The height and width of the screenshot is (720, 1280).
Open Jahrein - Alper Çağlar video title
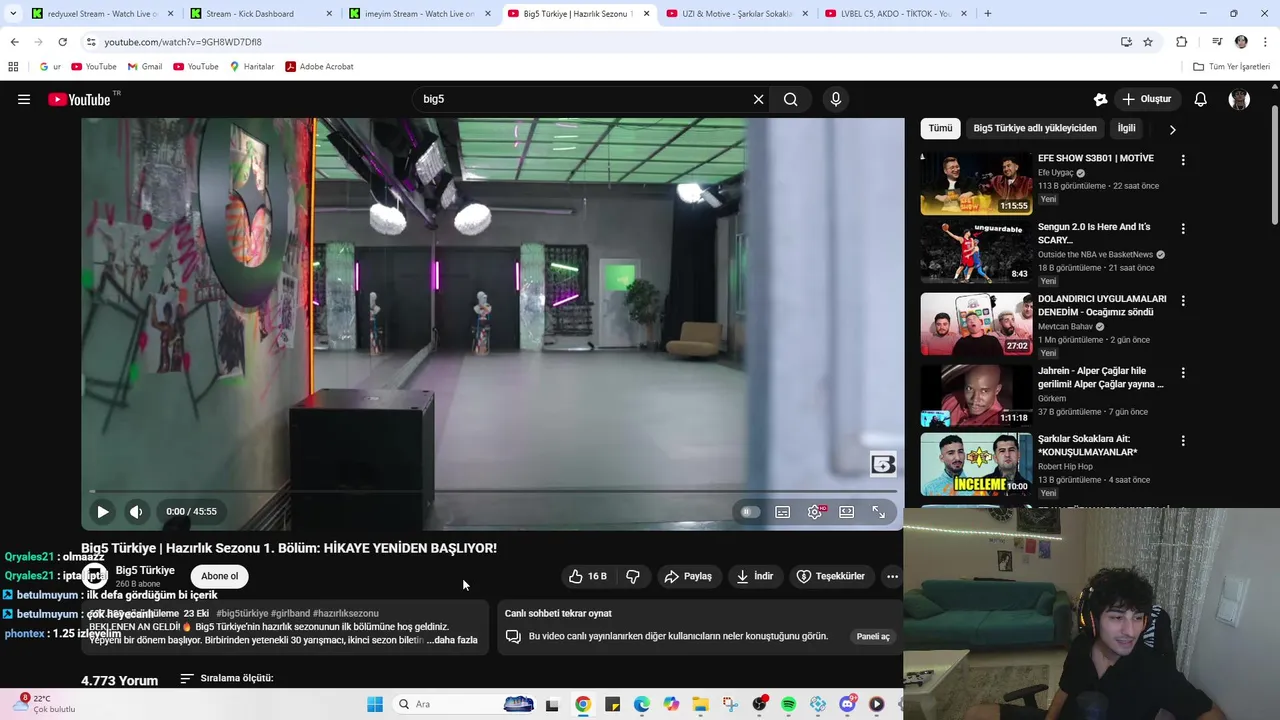(1101, 377)
